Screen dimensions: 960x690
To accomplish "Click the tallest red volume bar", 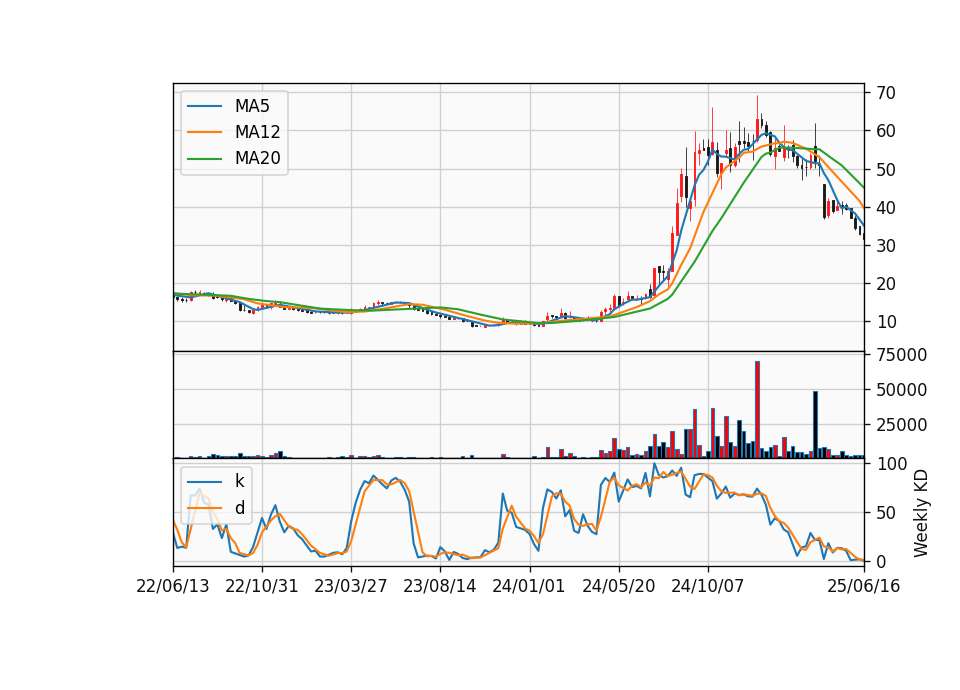I will [x=757, y=410].
